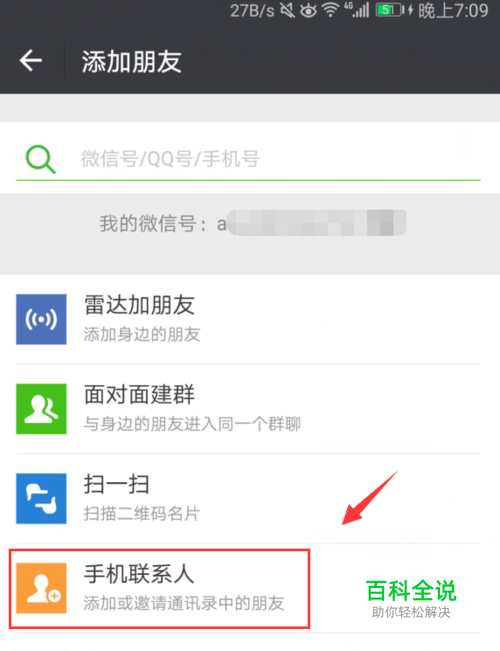Click the green search magnifier icon
This screenshot has width=500, height=651.
(40, 159)
